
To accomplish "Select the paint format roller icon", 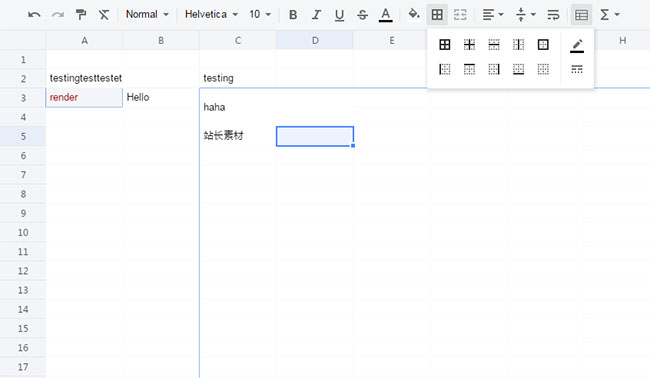I will pyautogui.click(x=80, y=15).
